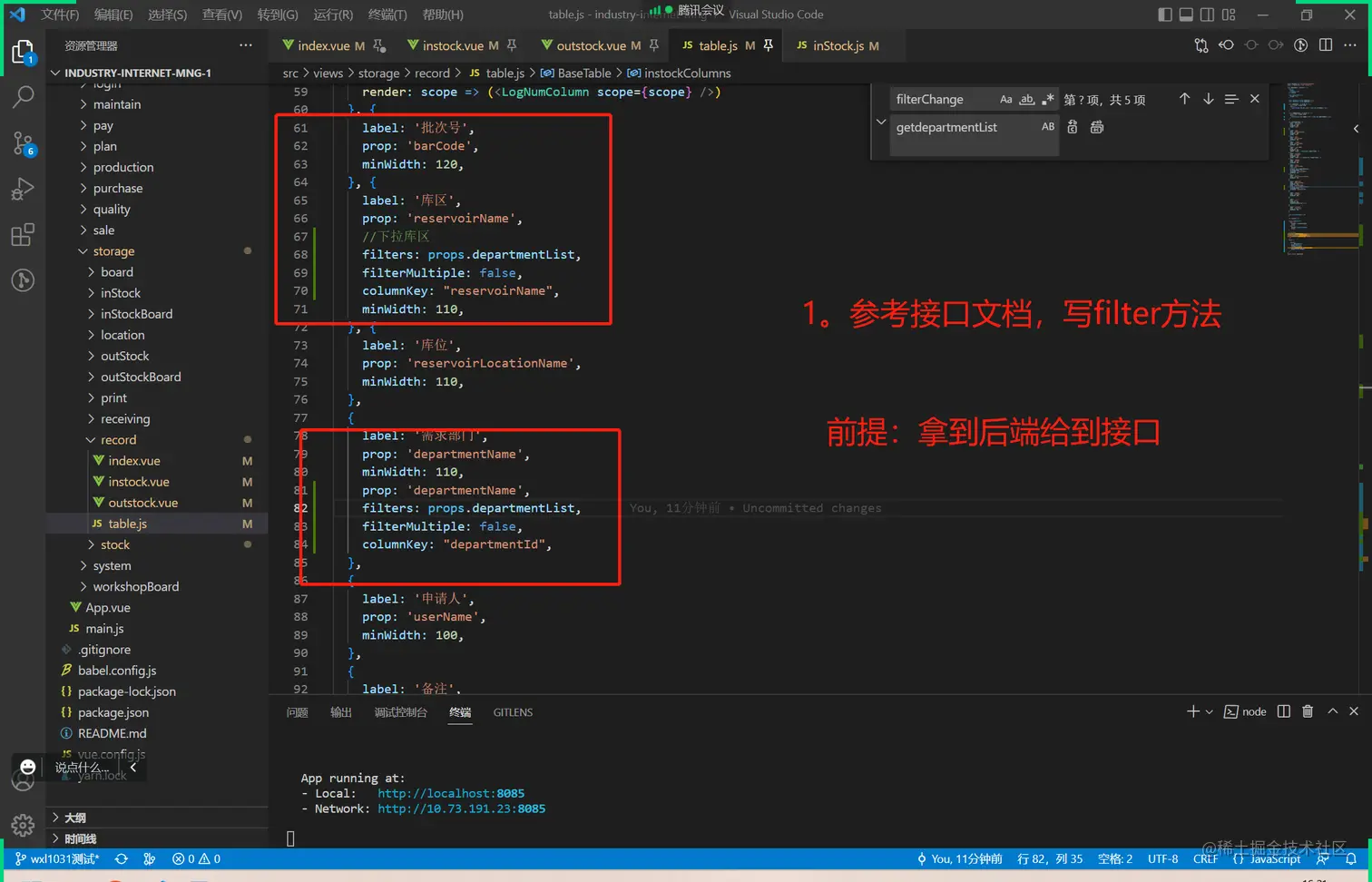
Task: Open the Source Control view
Action: (23, 142)
